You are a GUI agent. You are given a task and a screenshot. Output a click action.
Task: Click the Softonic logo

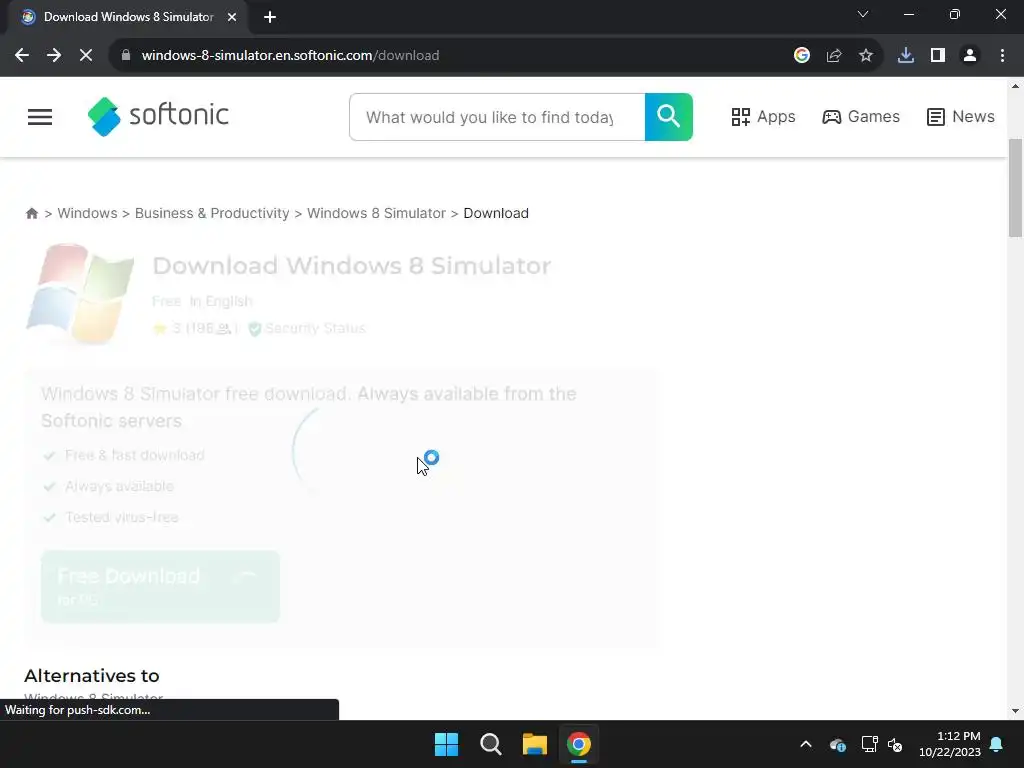(158, 116)
